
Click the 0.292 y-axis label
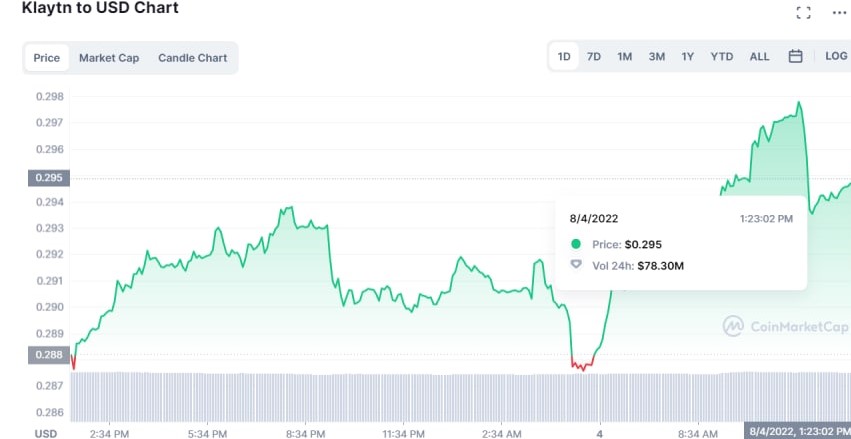pyautogui.click(x=49, y=254)
